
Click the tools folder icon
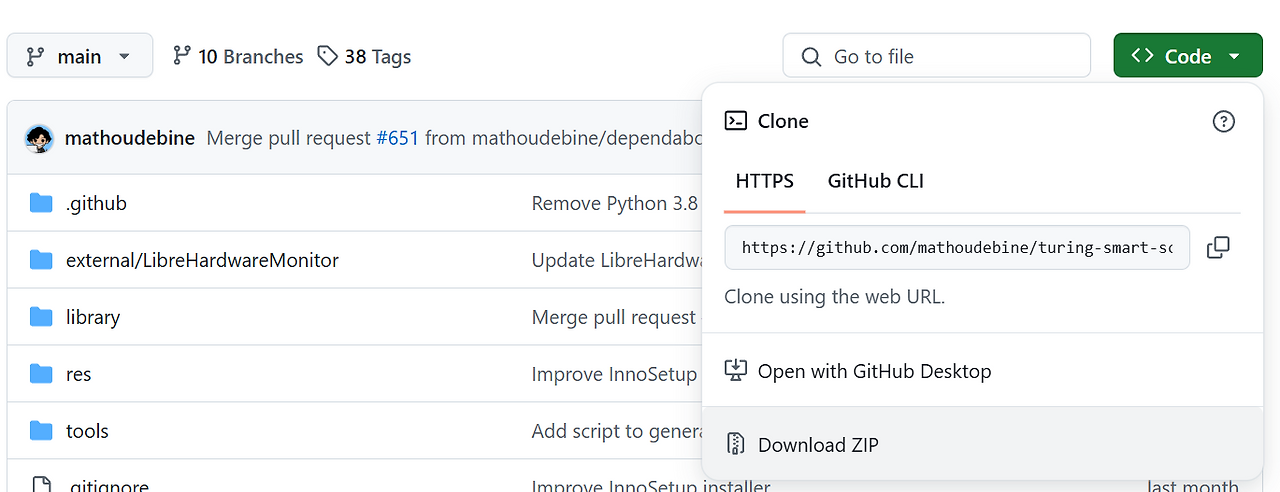coord(41,431)
